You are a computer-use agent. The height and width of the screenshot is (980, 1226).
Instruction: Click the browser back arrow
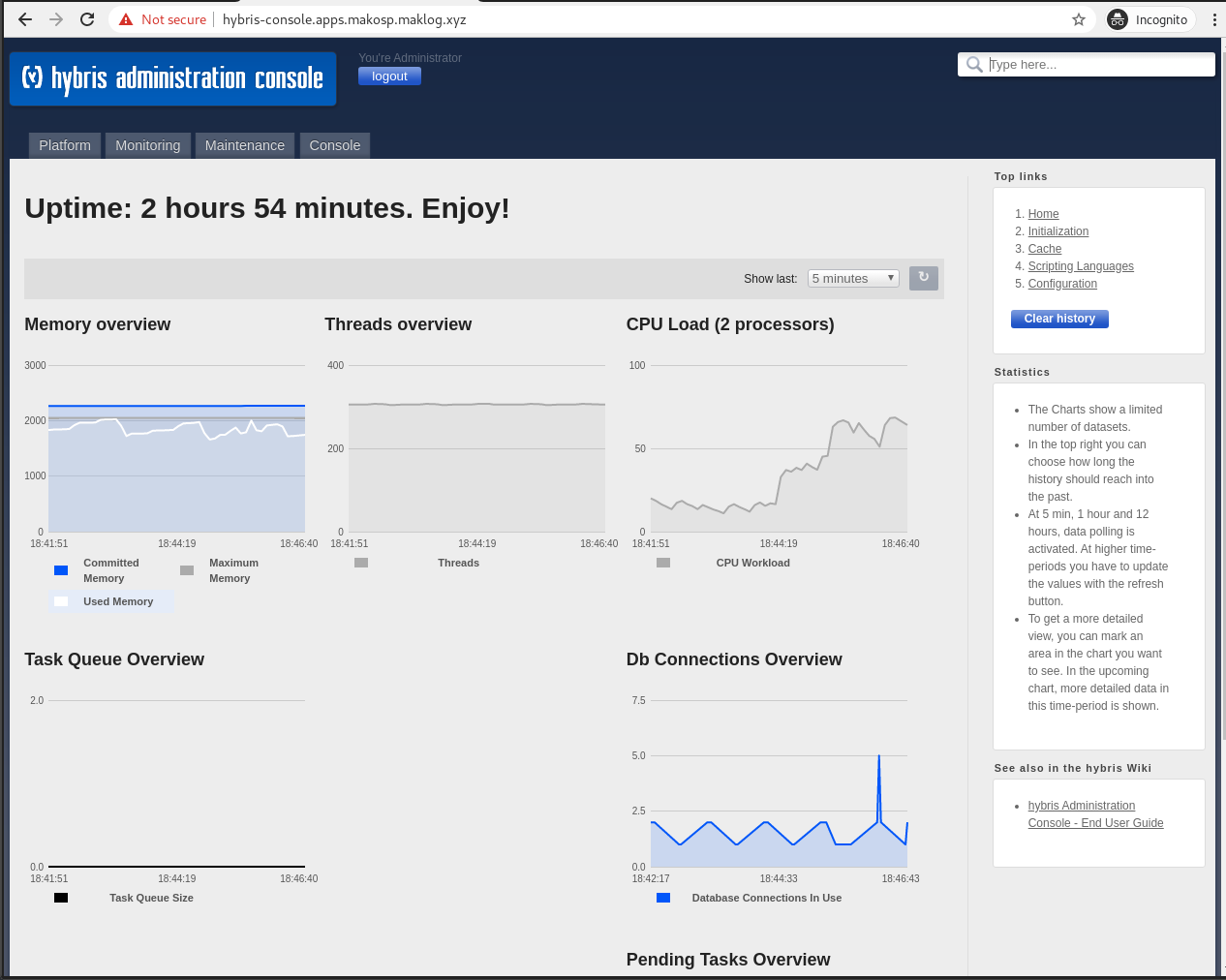click(x=25, y=19)
